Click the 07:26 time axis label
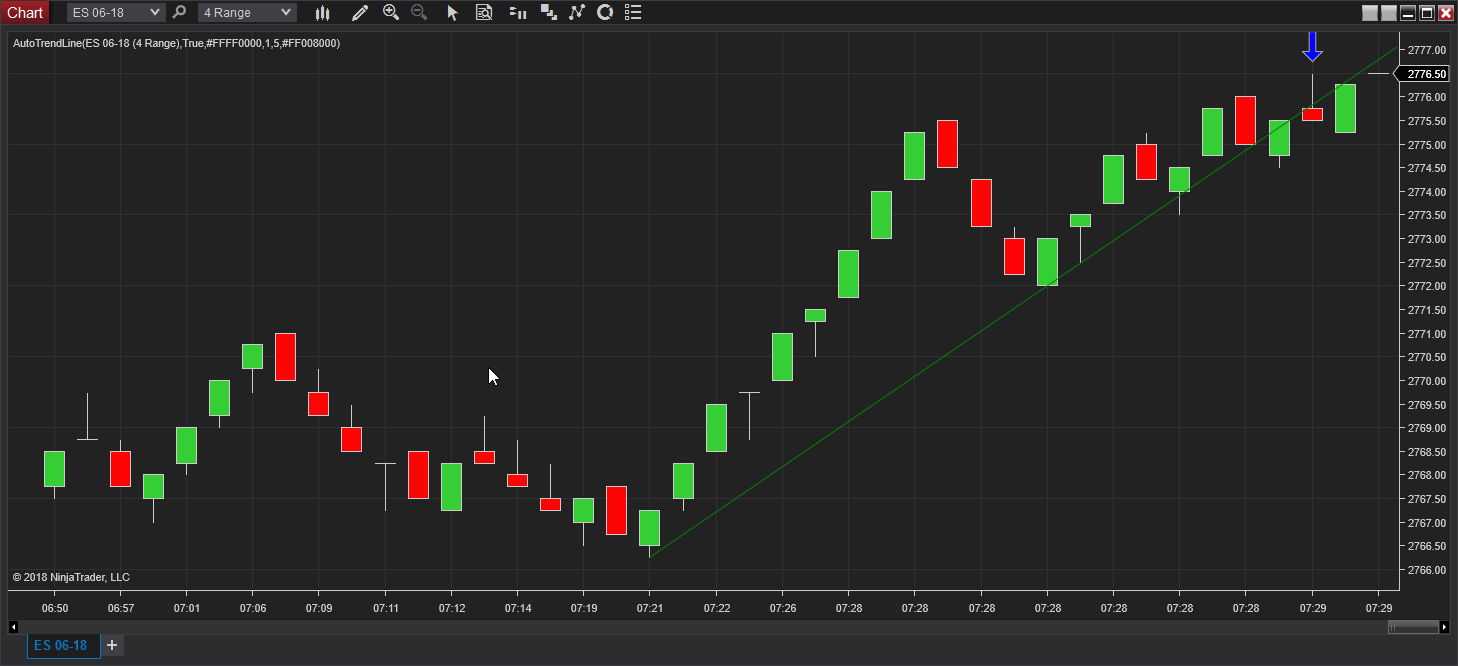This screenshot has height=666, width=1458. (783, 608)
